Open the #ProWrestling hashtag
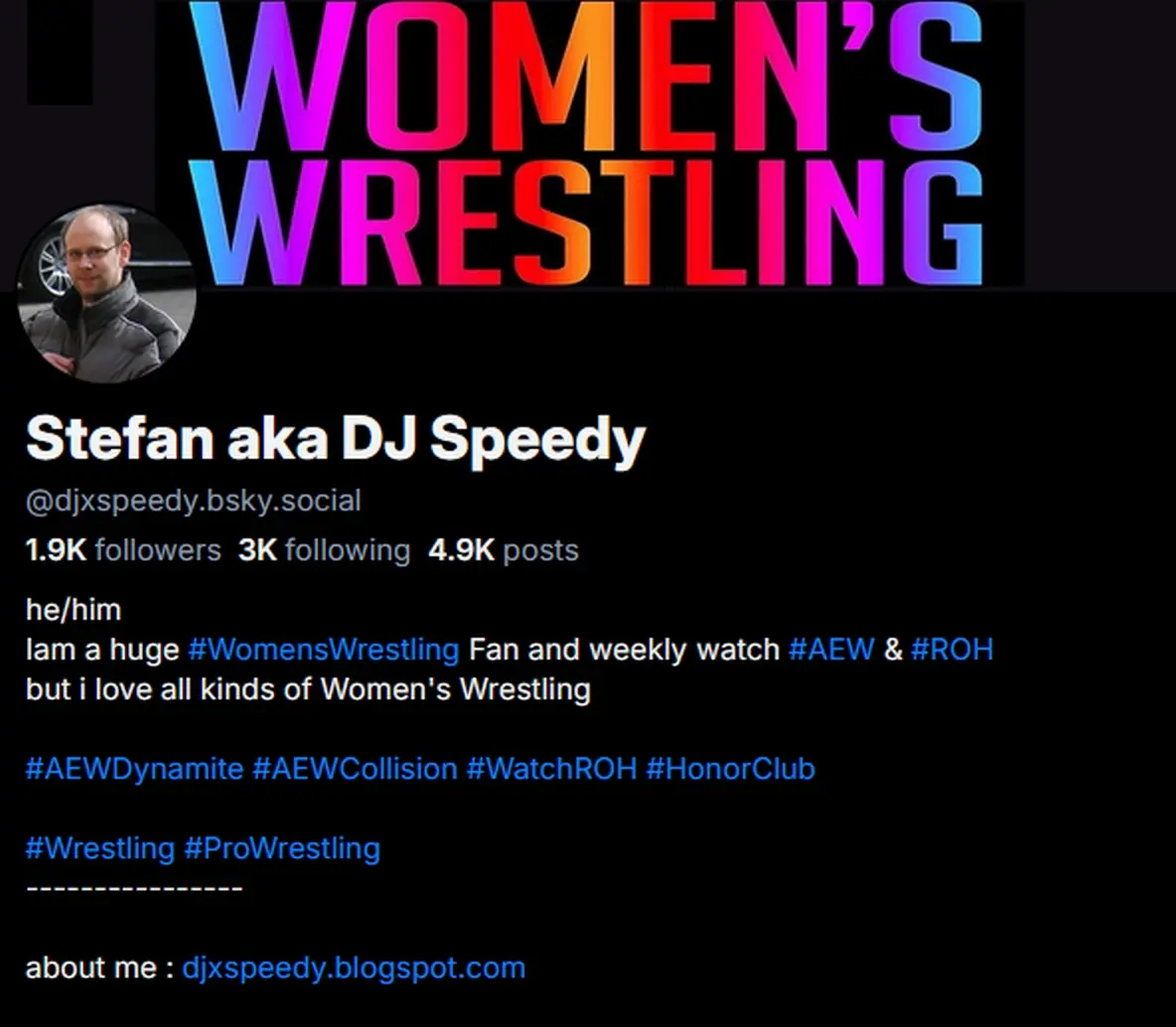This screenshot has height=1027, width=1176. tap(282, 848)
